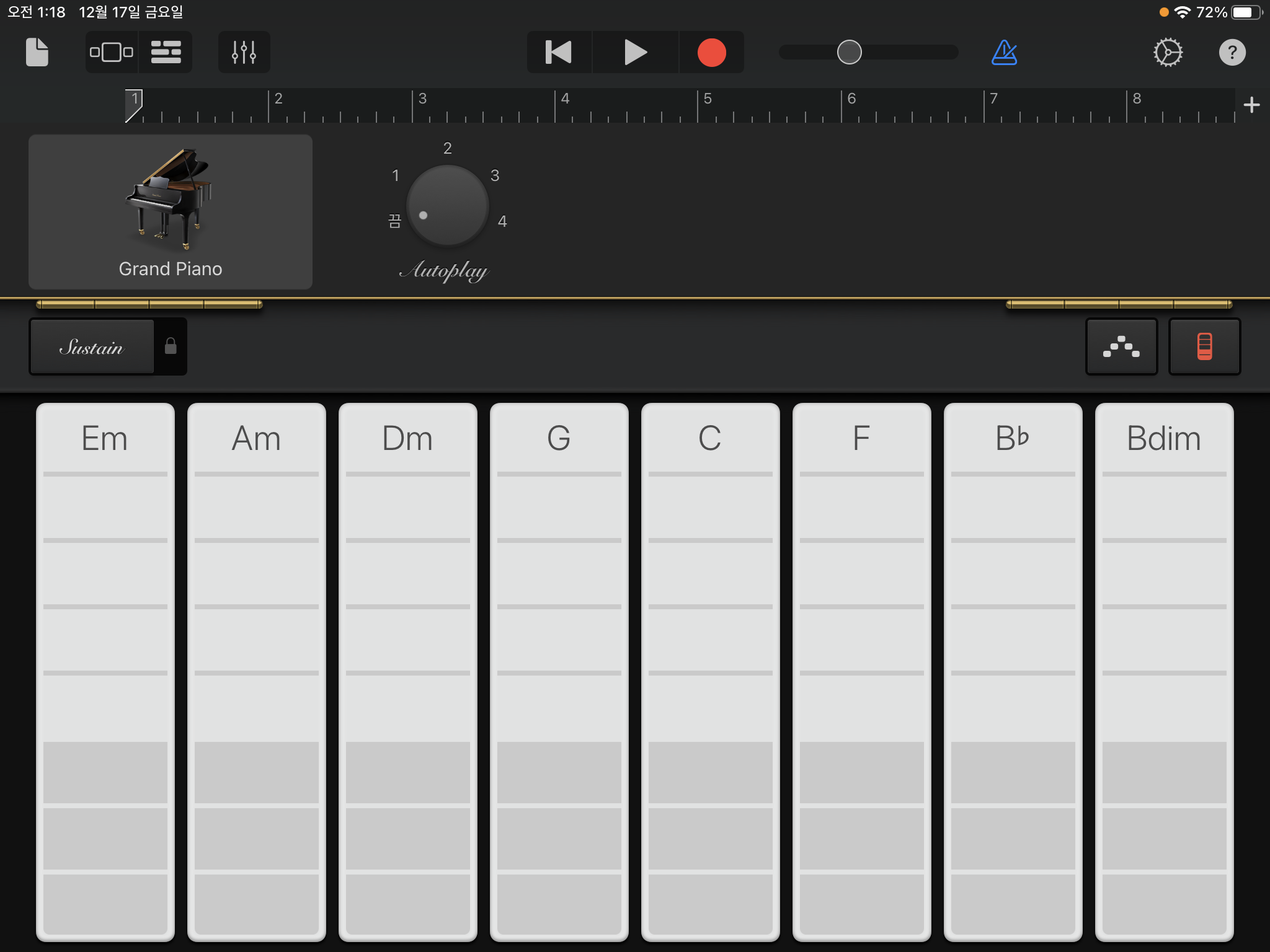
Task: Toggle the metronome on or off
Action: [1004, 52]
